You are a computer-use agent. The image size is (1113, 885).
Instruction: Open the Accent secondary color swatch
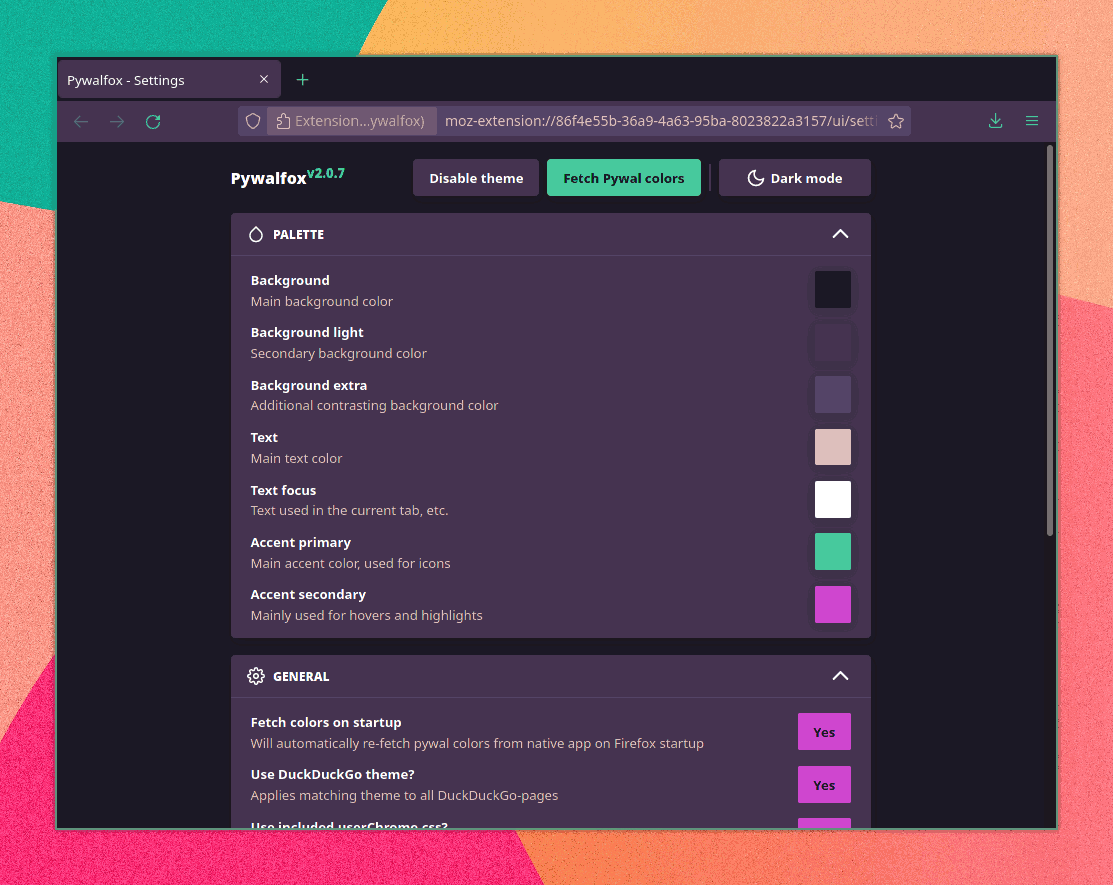[833, 605]
